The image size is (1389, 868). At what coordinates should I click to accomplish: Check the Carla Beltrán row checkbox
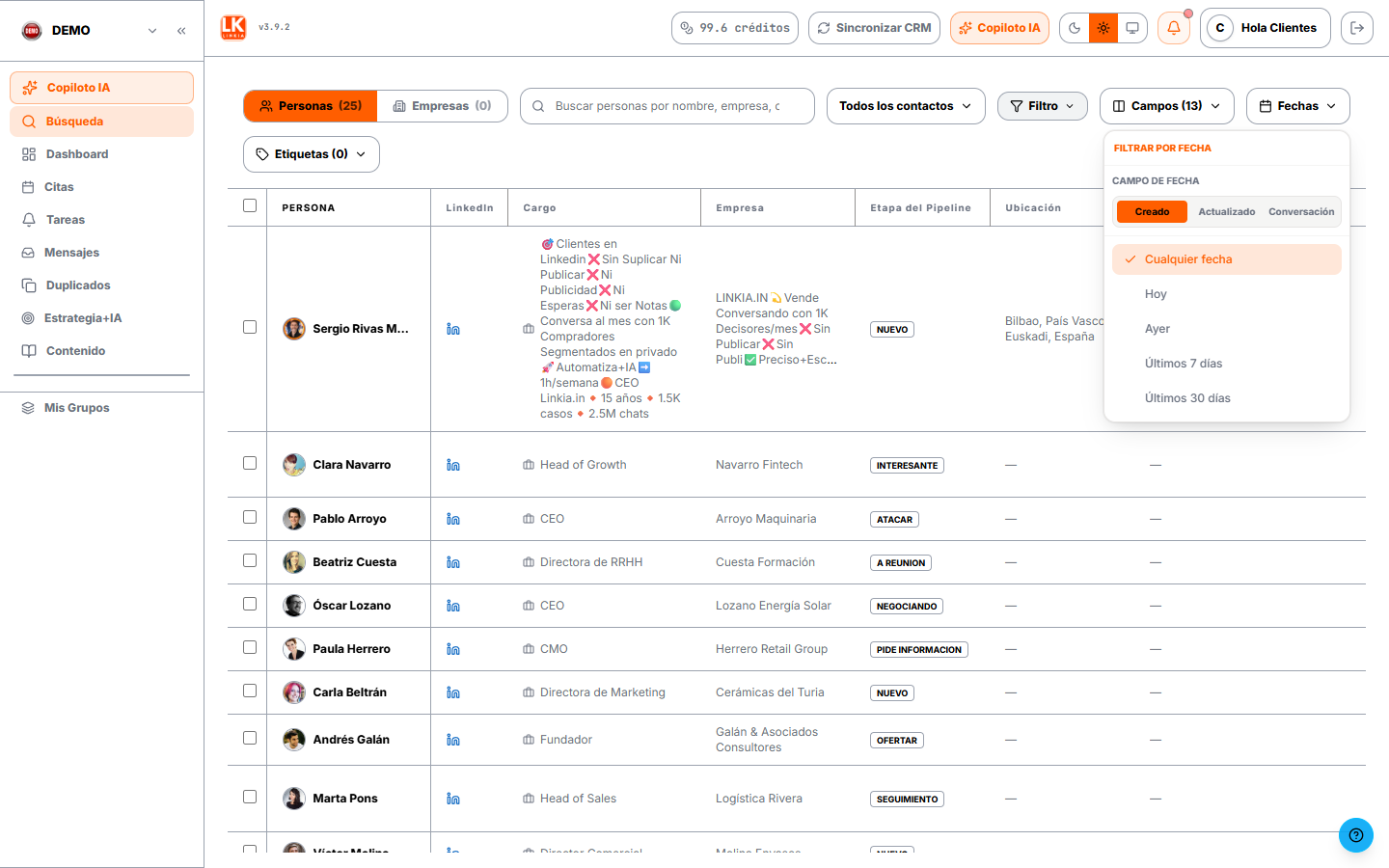(x=250, y=691)
